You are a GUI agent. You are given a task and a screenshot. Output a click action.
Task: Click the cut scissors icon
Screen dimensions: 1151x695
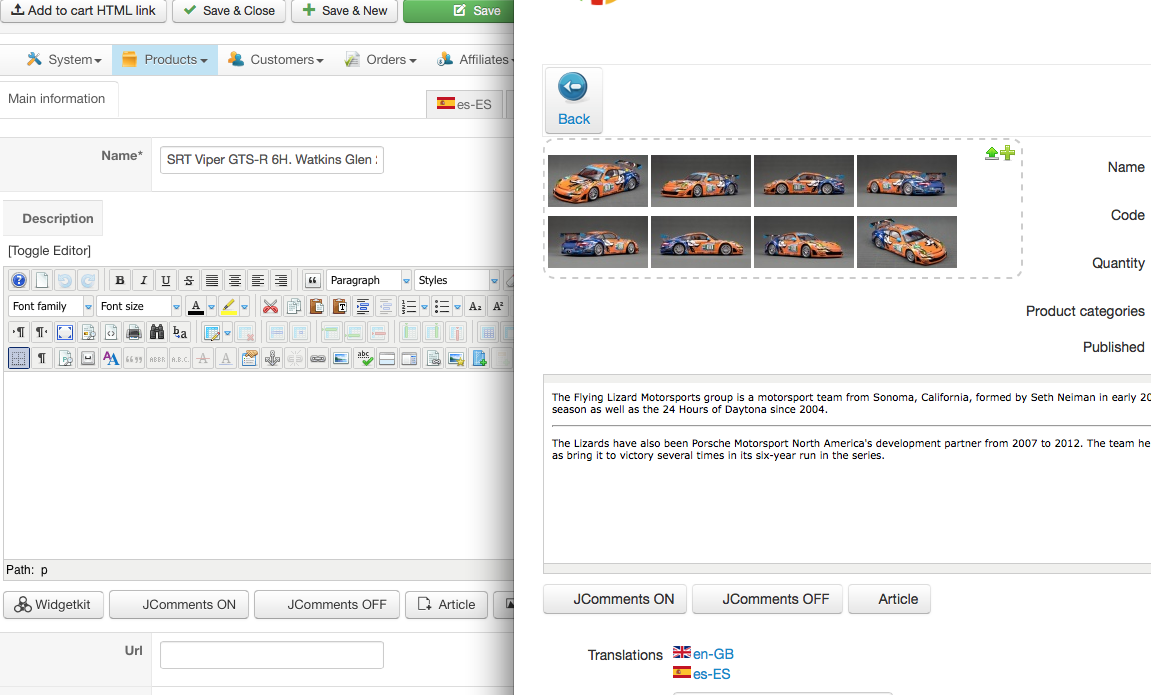click(270, 306)
